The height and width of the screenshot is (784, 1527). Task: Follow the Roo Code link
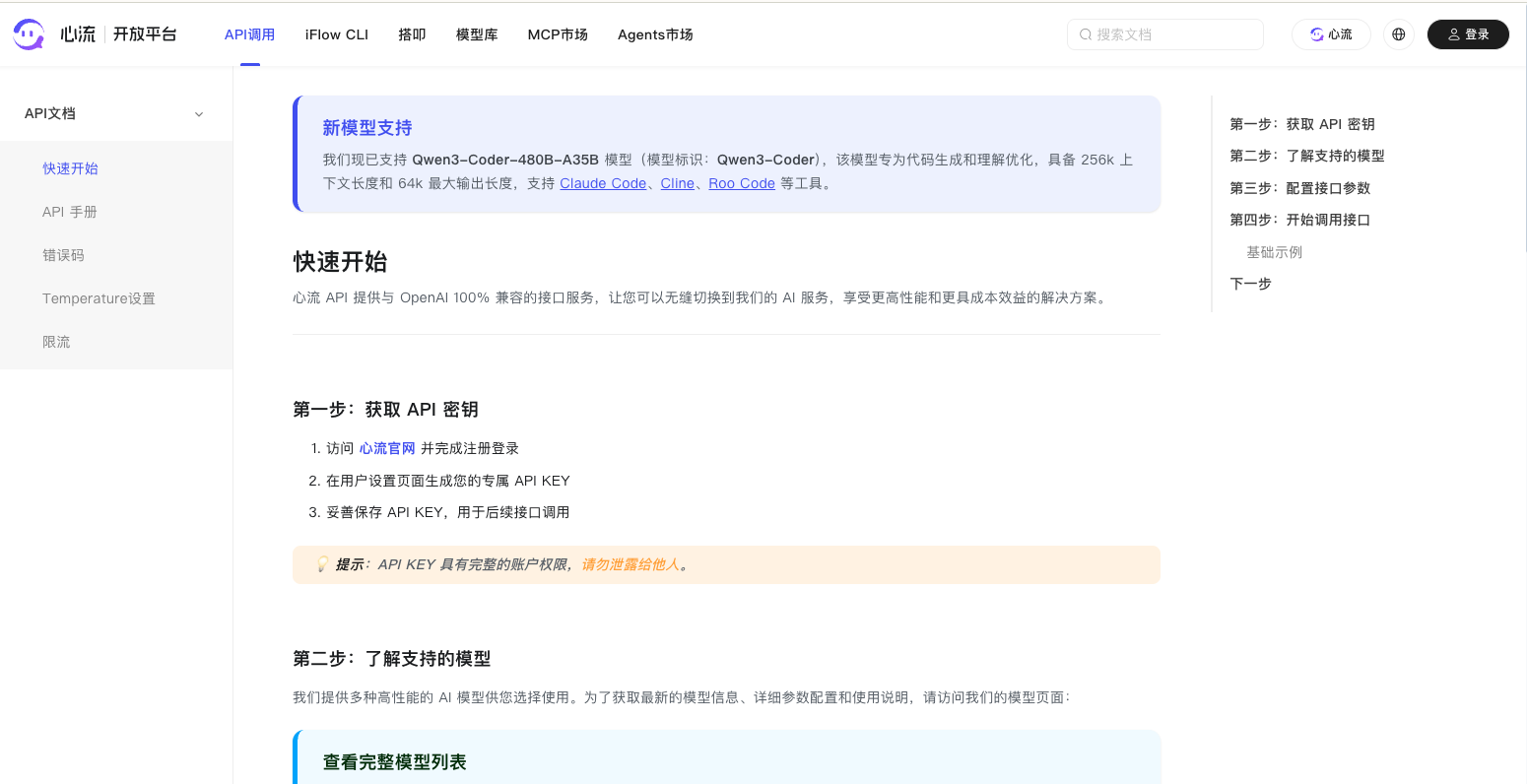pos(742,183)
